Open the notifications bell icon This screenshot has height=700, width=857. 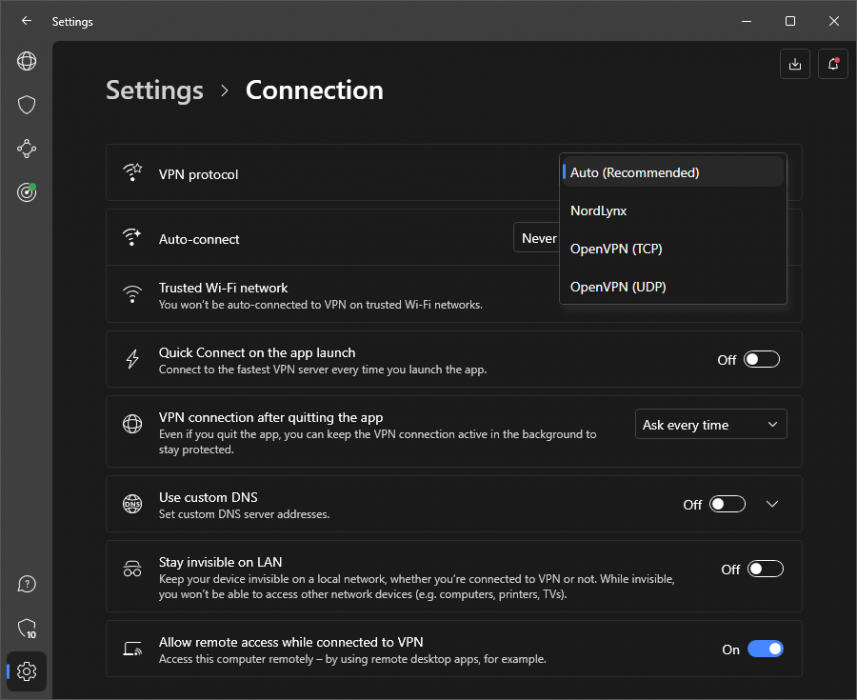click(832, 64)
